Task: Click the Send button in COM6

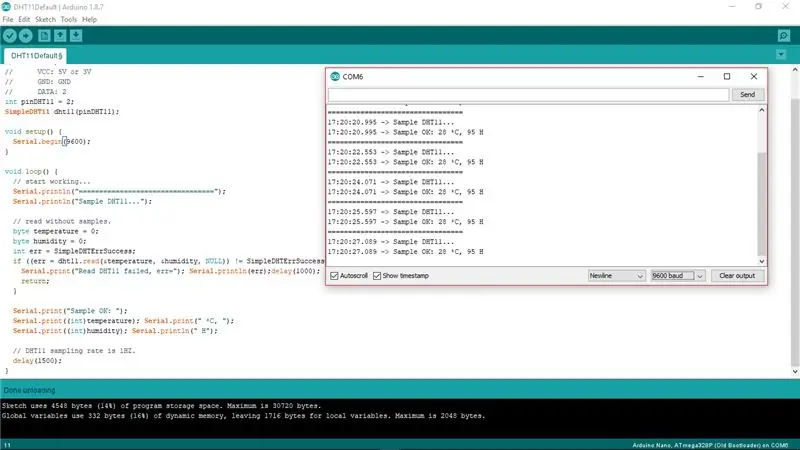Action: coord(747,95)
